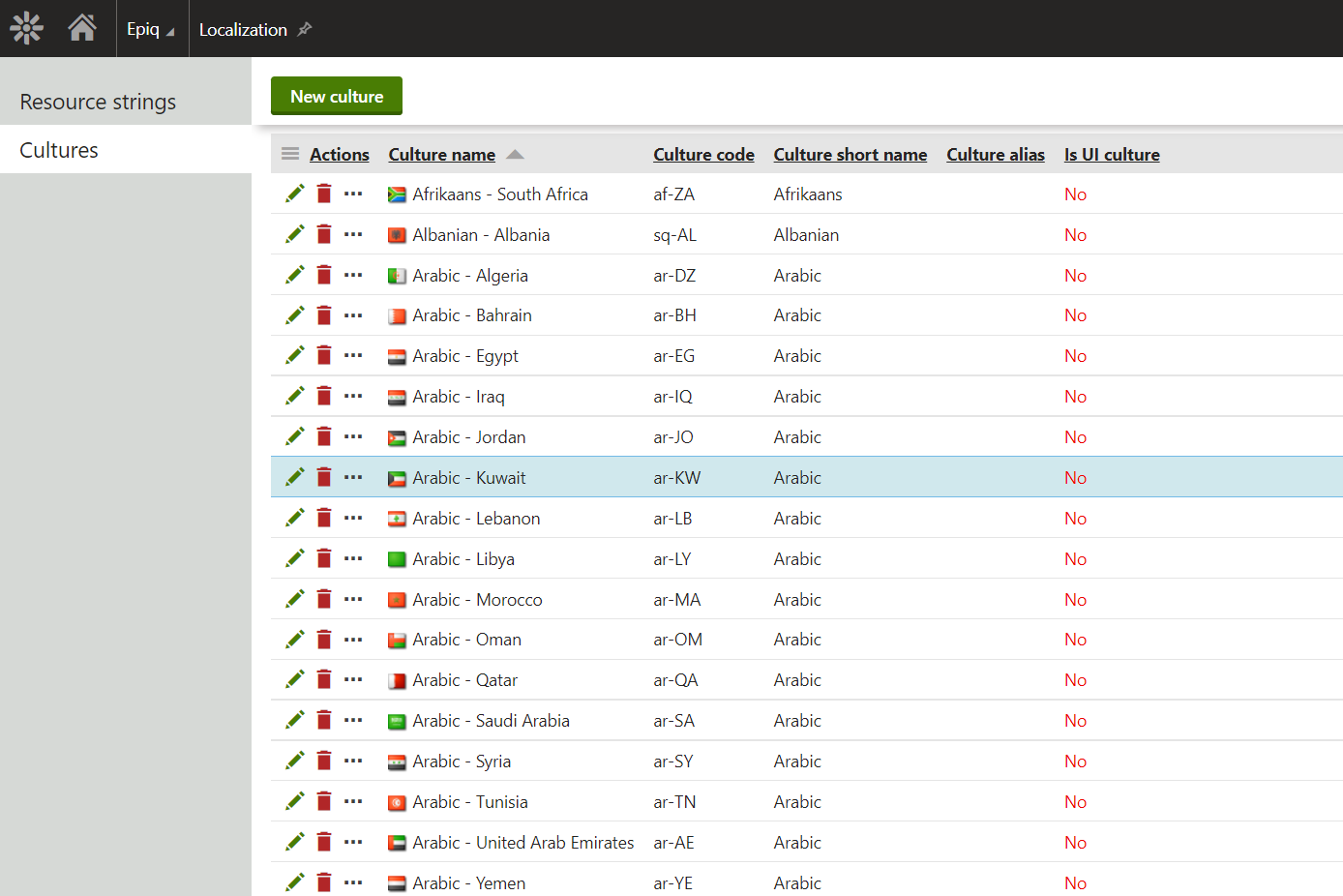The width and height of the screenshot is (1343, 896).
Task: Click edit pencil for Arabic - Kuwait
Action: point(295,477)
